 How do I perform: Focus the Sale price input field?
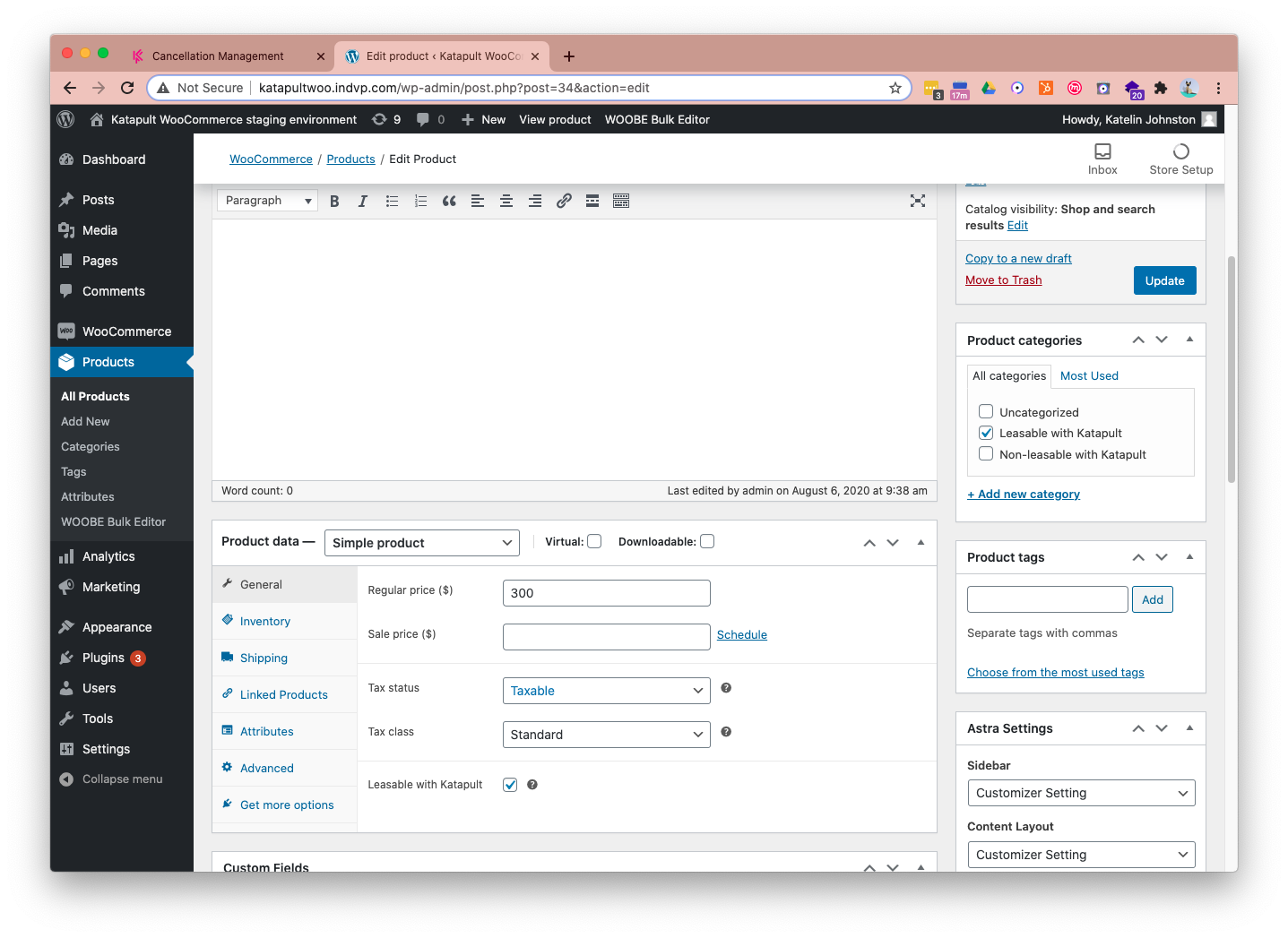607,637
